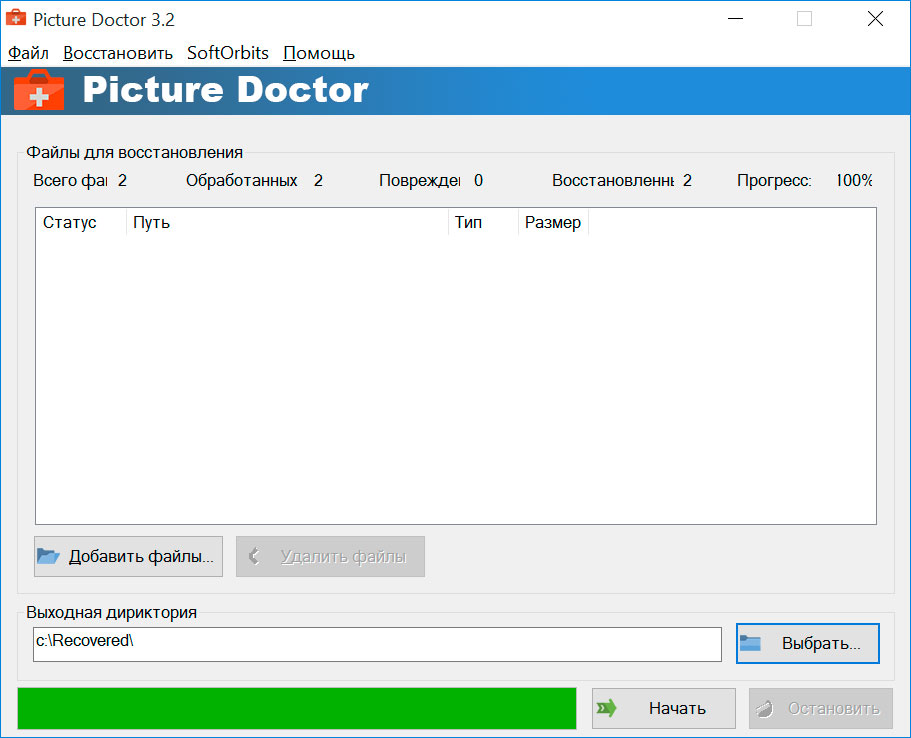Click the grey stop icon on Остановить
The height and width of the screenshot is (738, 911).
point(764,708)
